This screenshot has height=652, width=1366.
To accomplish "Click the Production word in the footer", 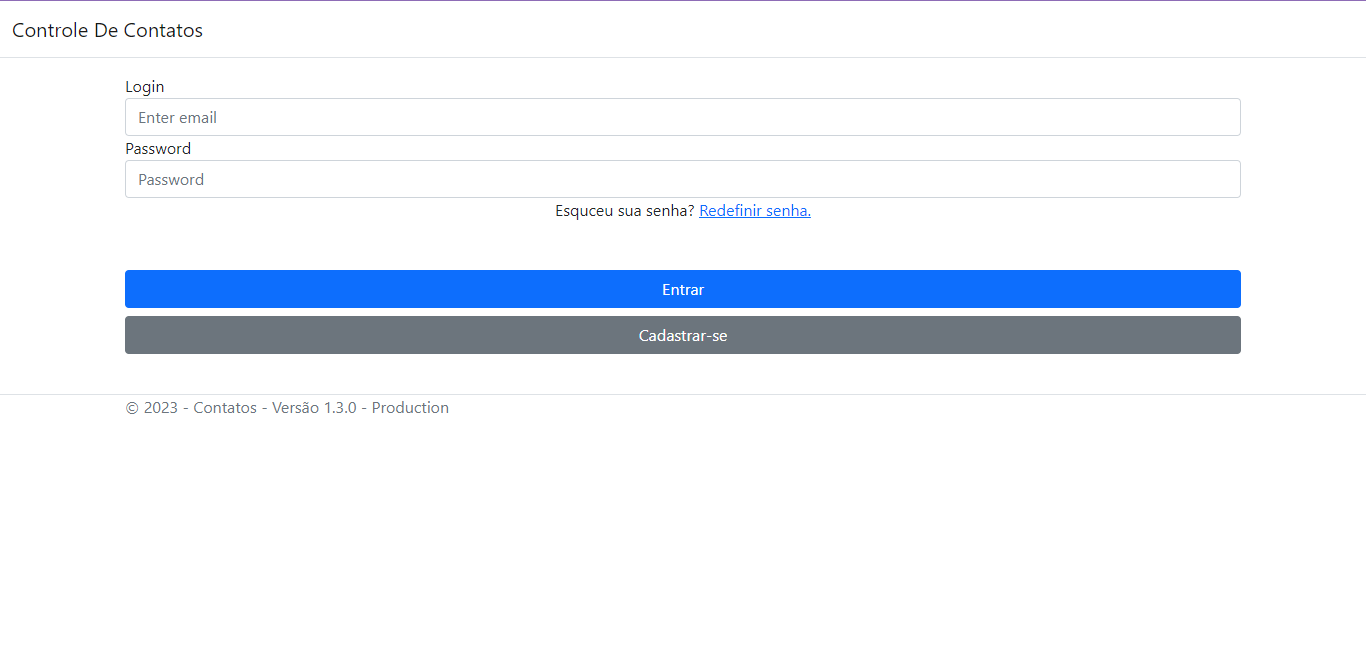I will click(x=410, y=408).
